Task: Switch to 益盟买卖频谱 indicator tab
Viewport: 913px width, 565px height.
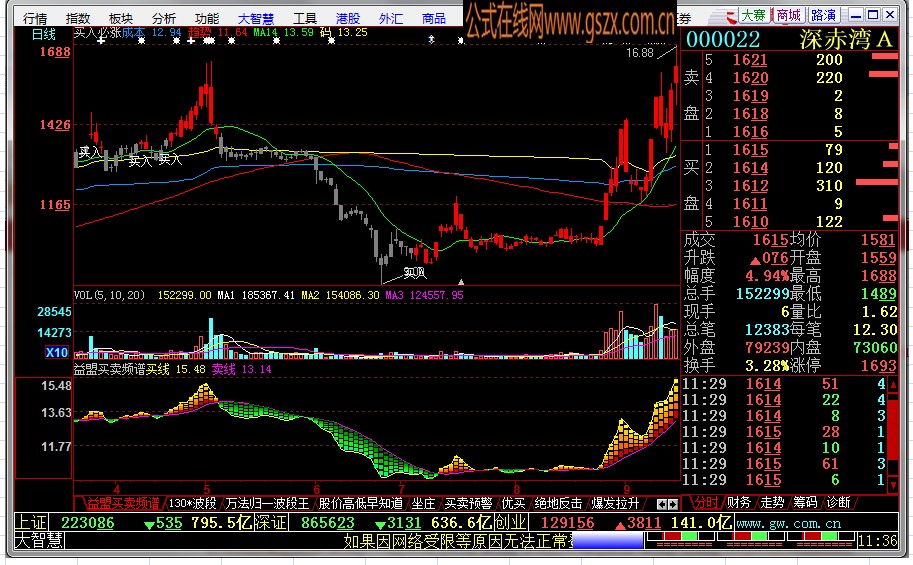Action: 123,503
